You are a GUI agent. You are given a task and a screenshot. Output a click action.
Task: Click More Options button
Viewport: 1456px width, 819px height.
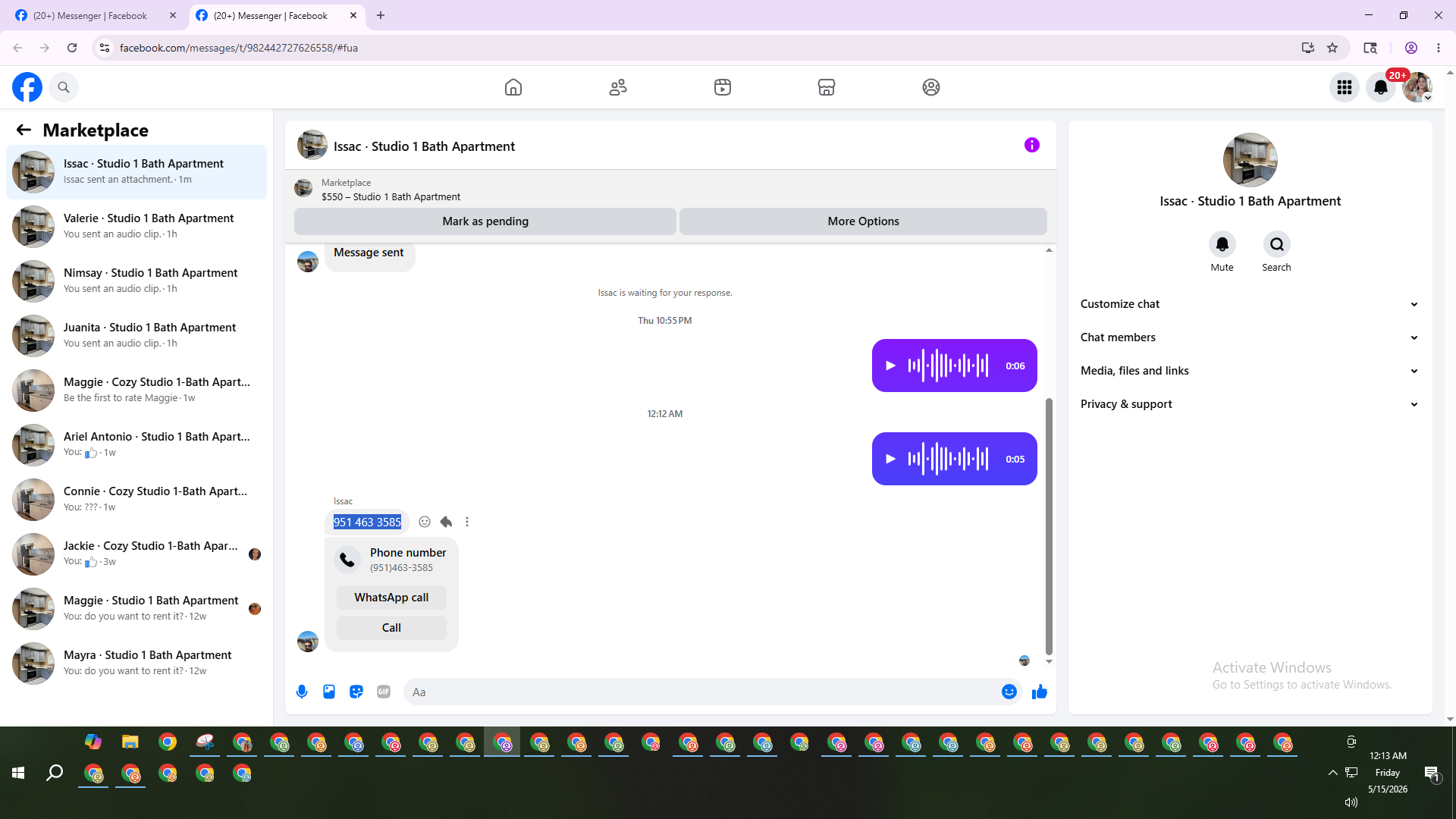(x=863, y=221)
